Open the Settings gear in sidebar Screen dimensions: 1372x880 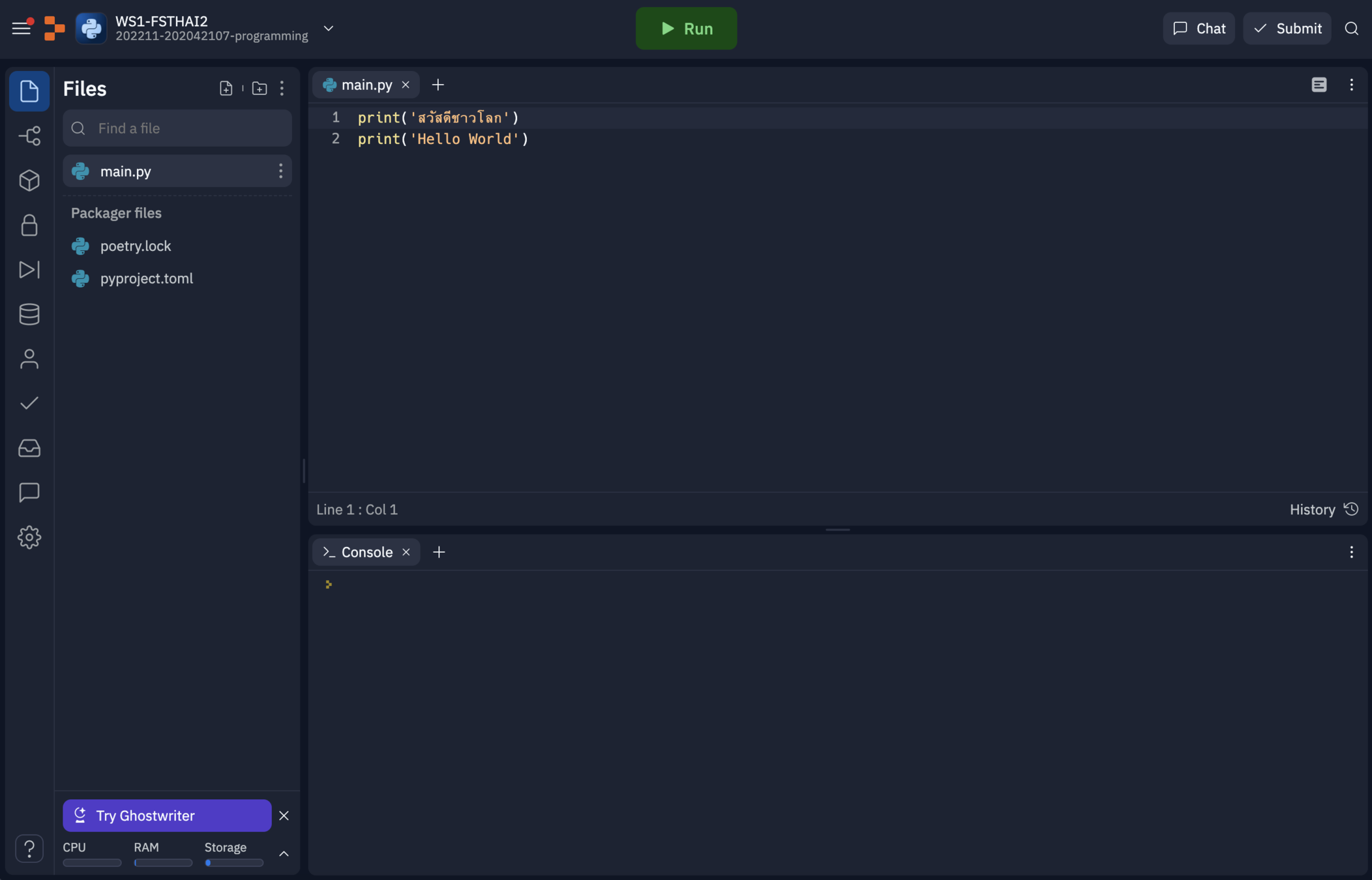point(29,537)
